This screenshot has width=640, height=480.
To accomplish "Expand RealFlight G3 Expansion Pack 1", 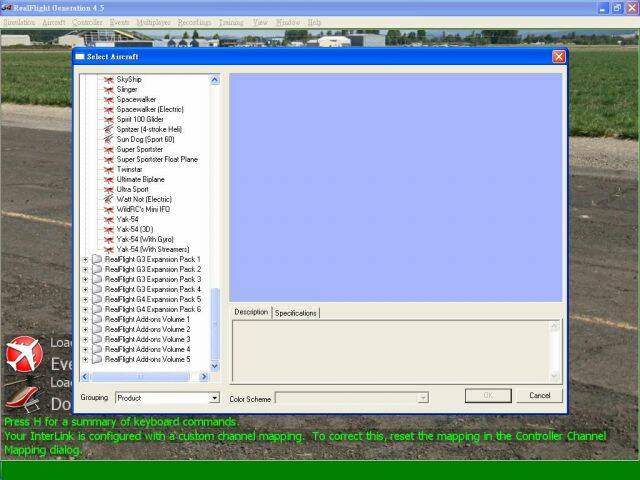I will 85,260.
